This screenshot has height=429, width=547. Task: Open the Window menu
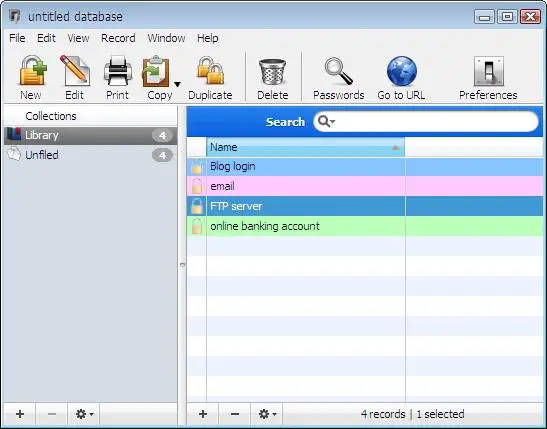pos(166,38)
